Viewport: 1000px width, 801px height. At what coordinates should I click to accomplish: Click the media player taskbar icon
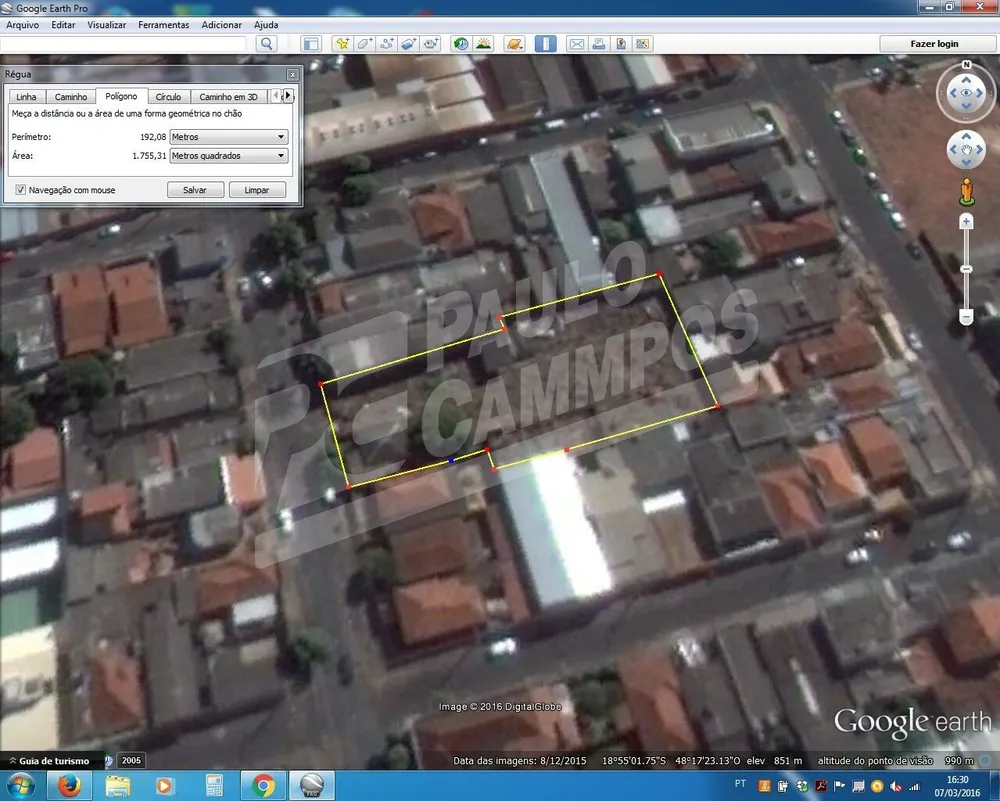pyautogui.click(x=165, y=785)
